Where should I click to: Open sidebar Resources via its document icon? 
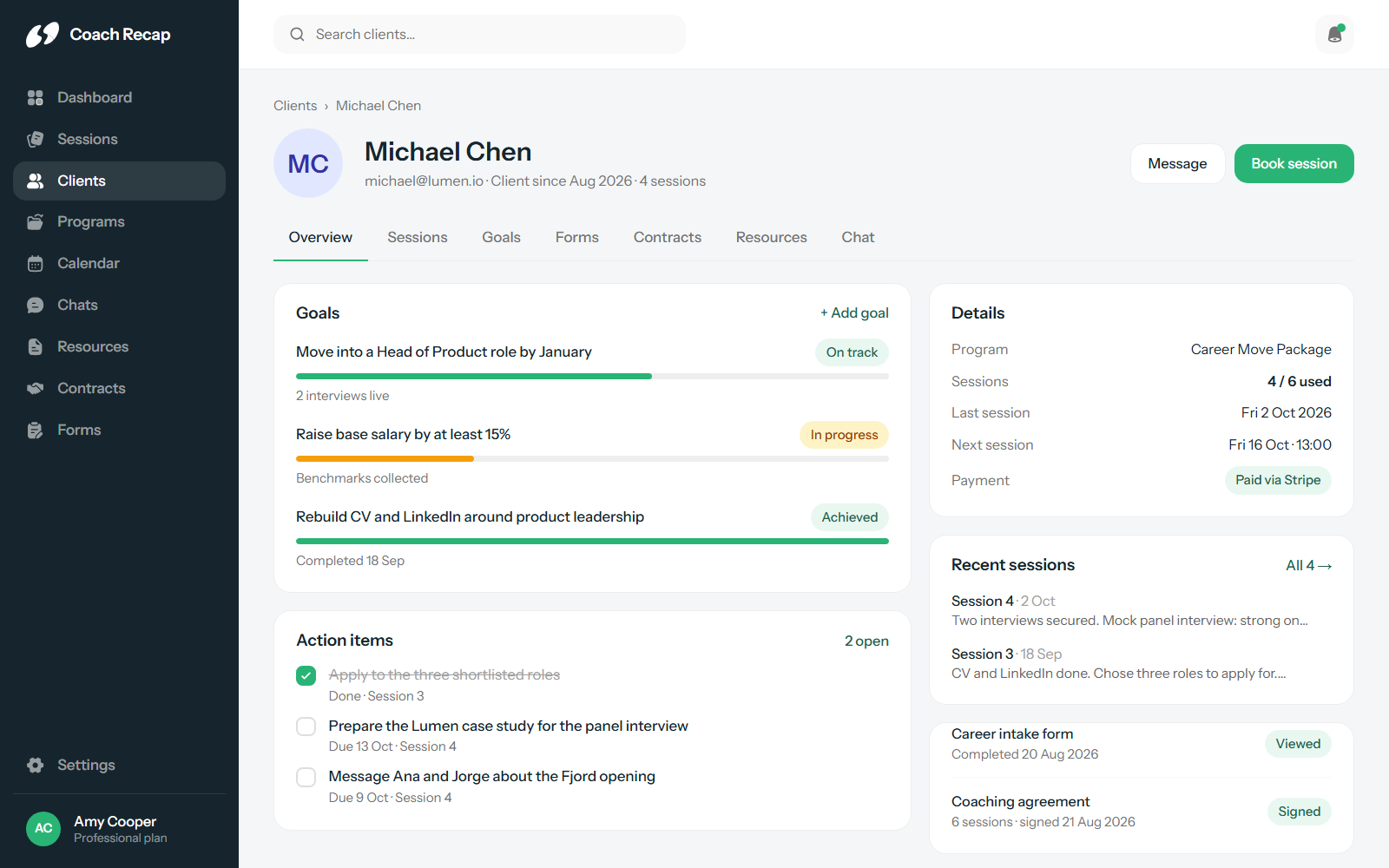point(36,347)
